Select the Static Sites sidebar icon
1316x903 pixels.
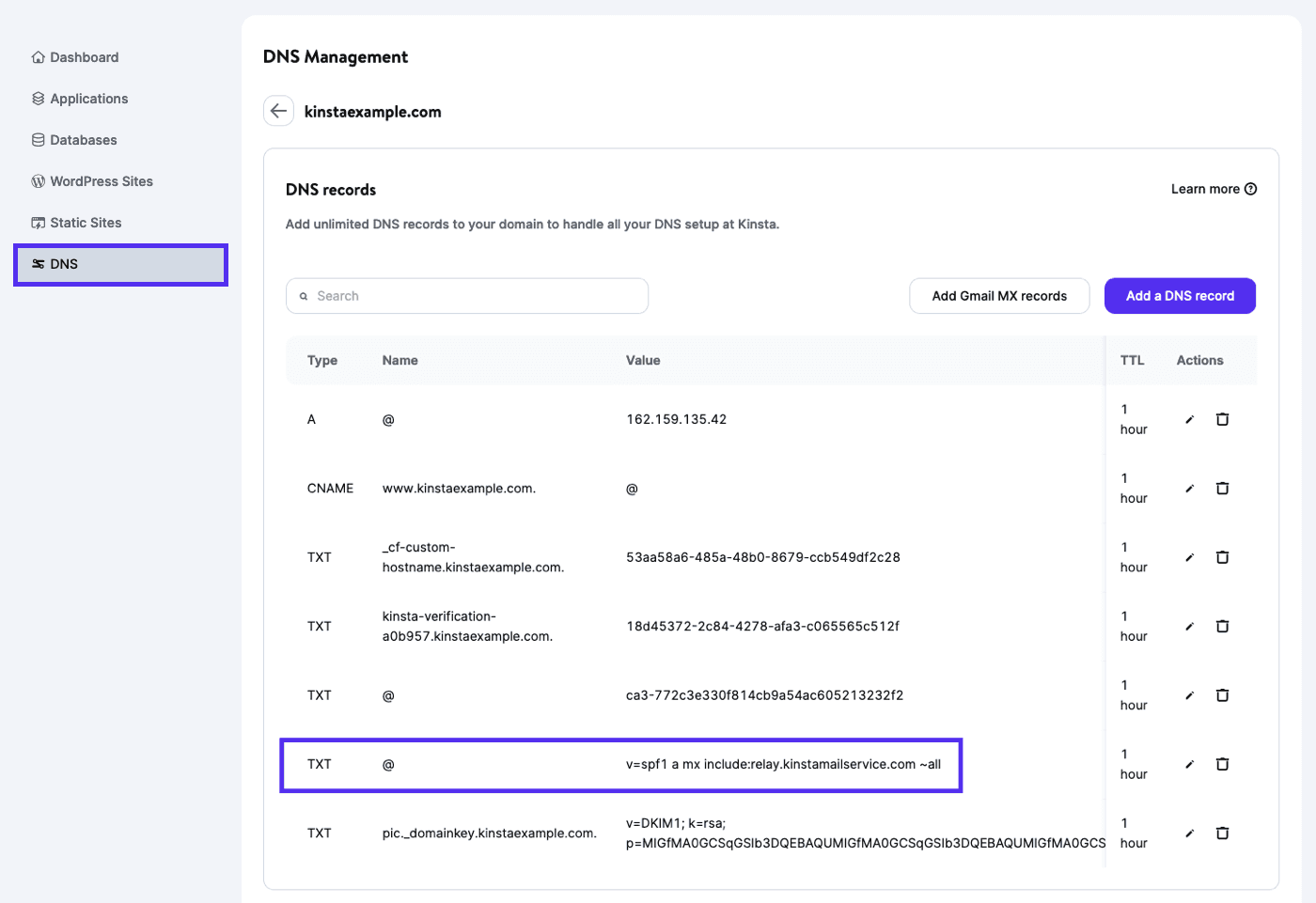[x=38, y=222]
